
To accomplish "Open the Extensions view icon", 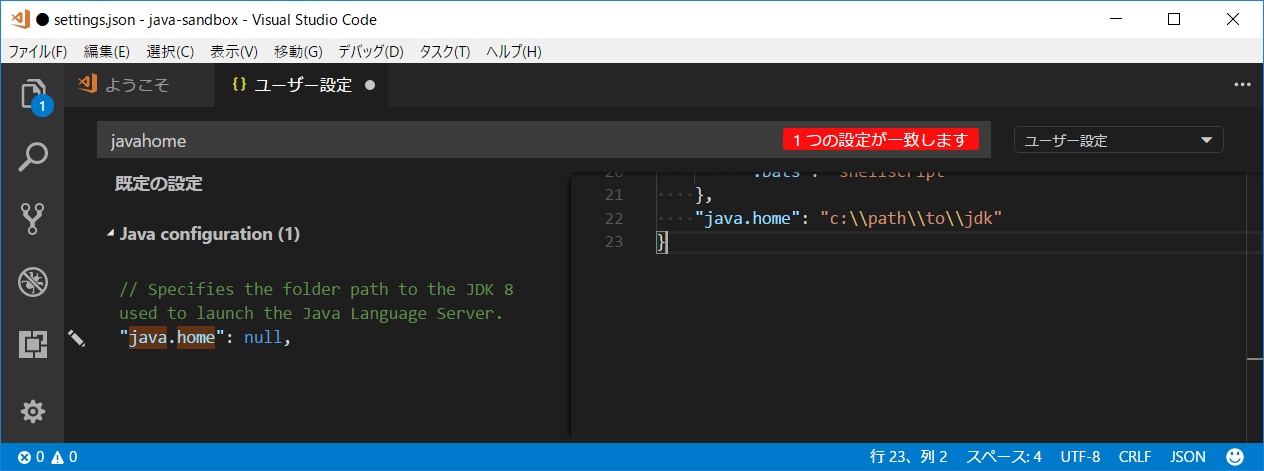I will coord(32,345).
